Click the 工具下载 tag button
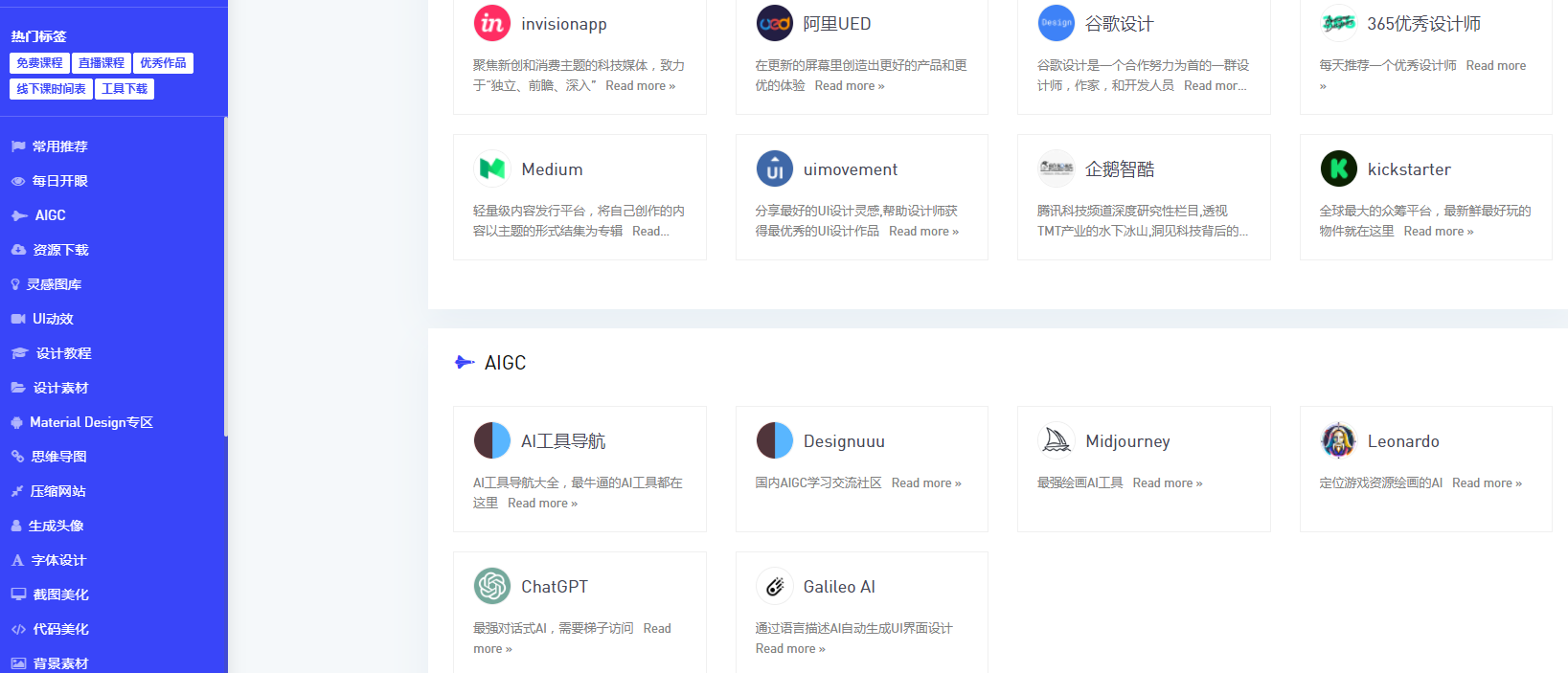 point(125,89)
